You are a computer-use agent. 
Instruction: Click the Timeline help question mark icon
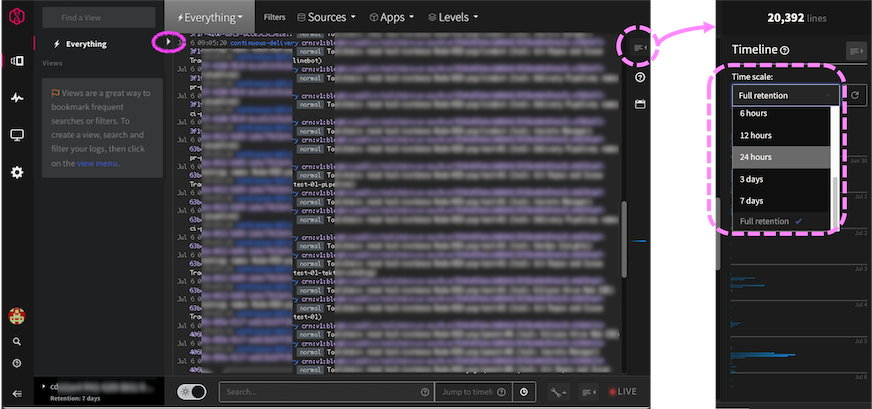tap(784, 50)
